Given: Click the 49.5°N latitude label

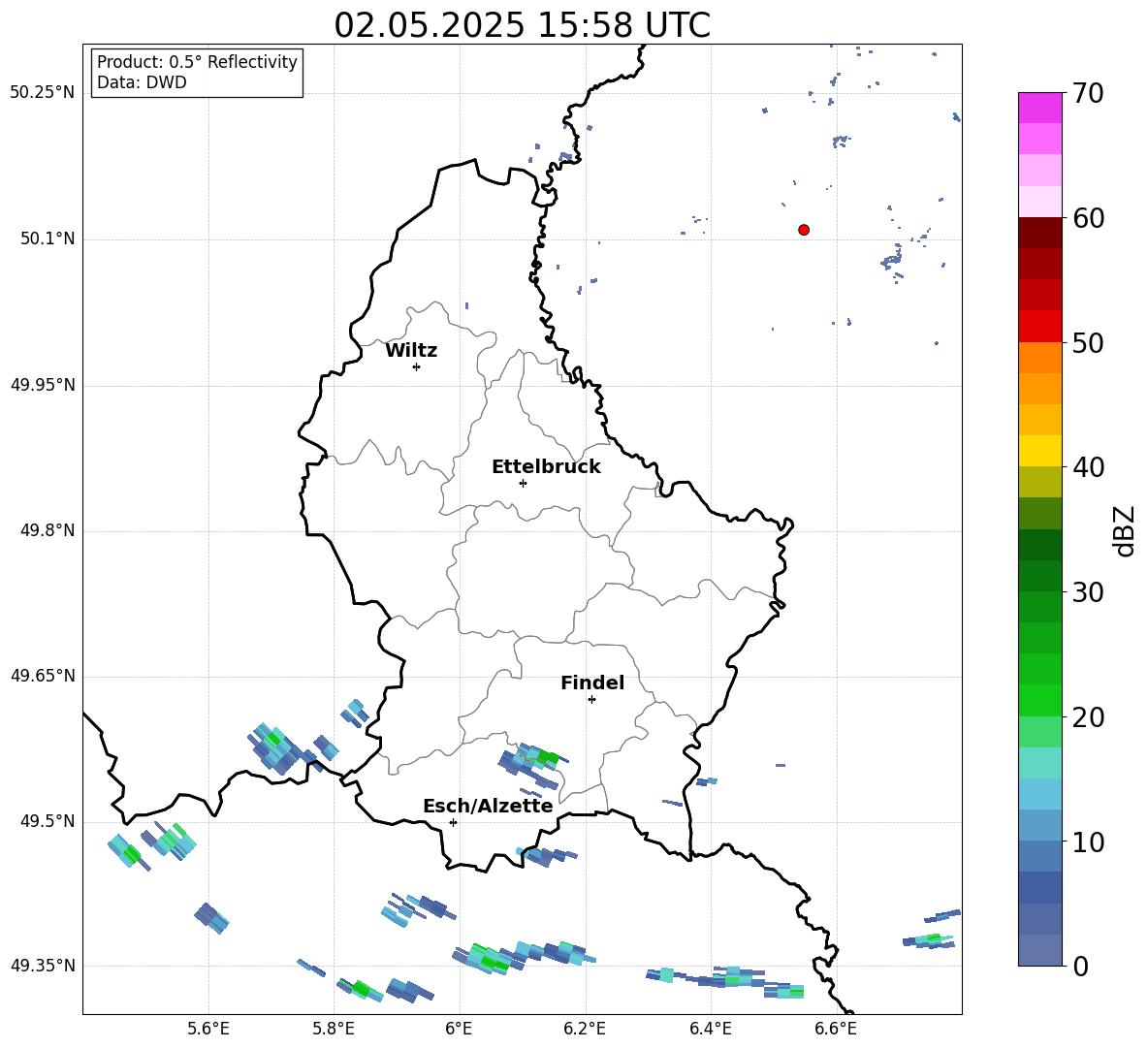Looking at the screenshot, I should 48,822.
